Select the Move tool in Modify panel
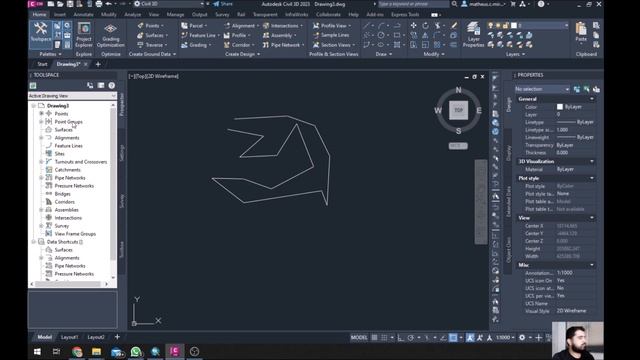 (413, 25)
